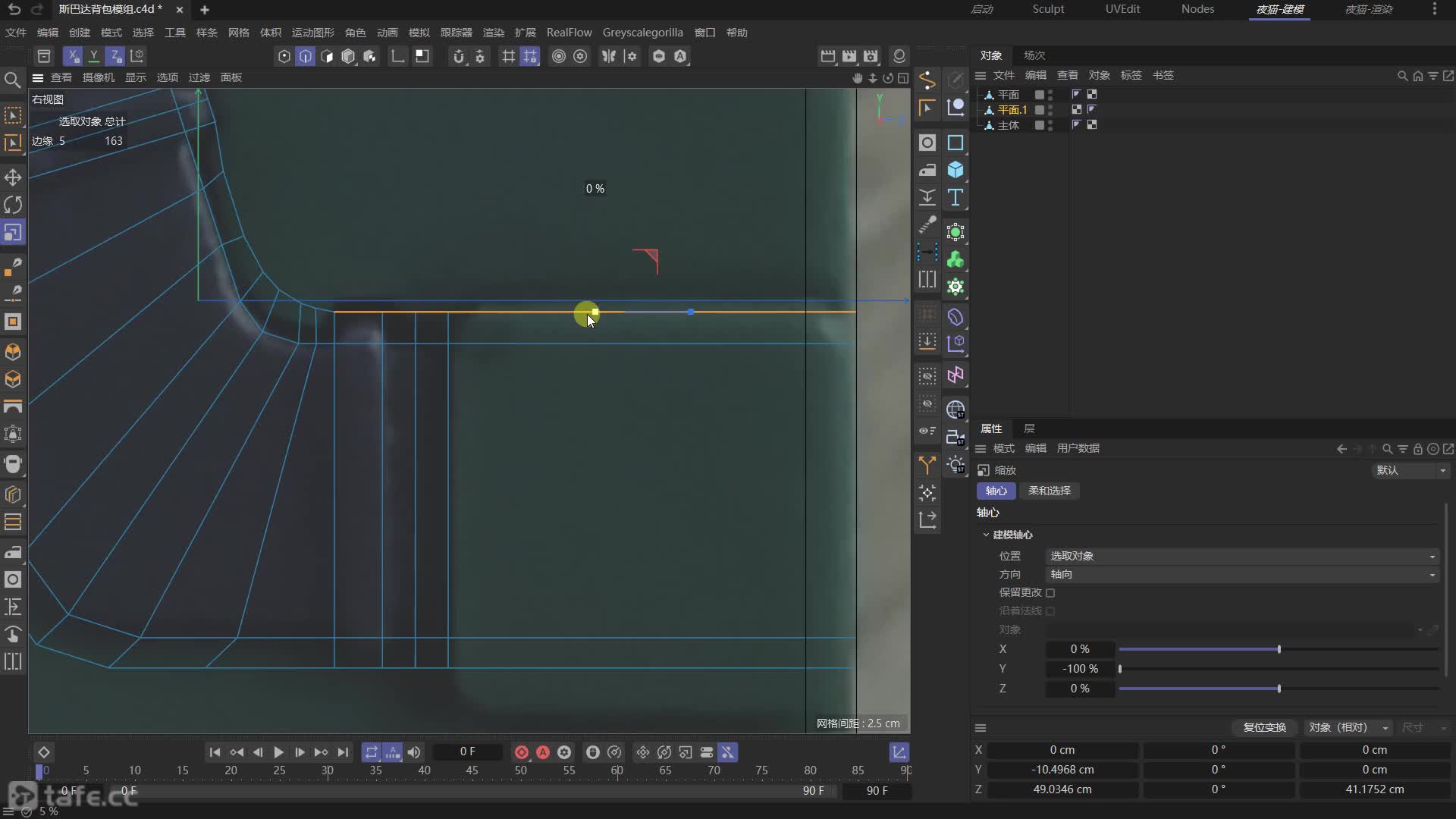Adjust the Y axis percentage slider
1456x819 pixels.
tap(1279, 669)
